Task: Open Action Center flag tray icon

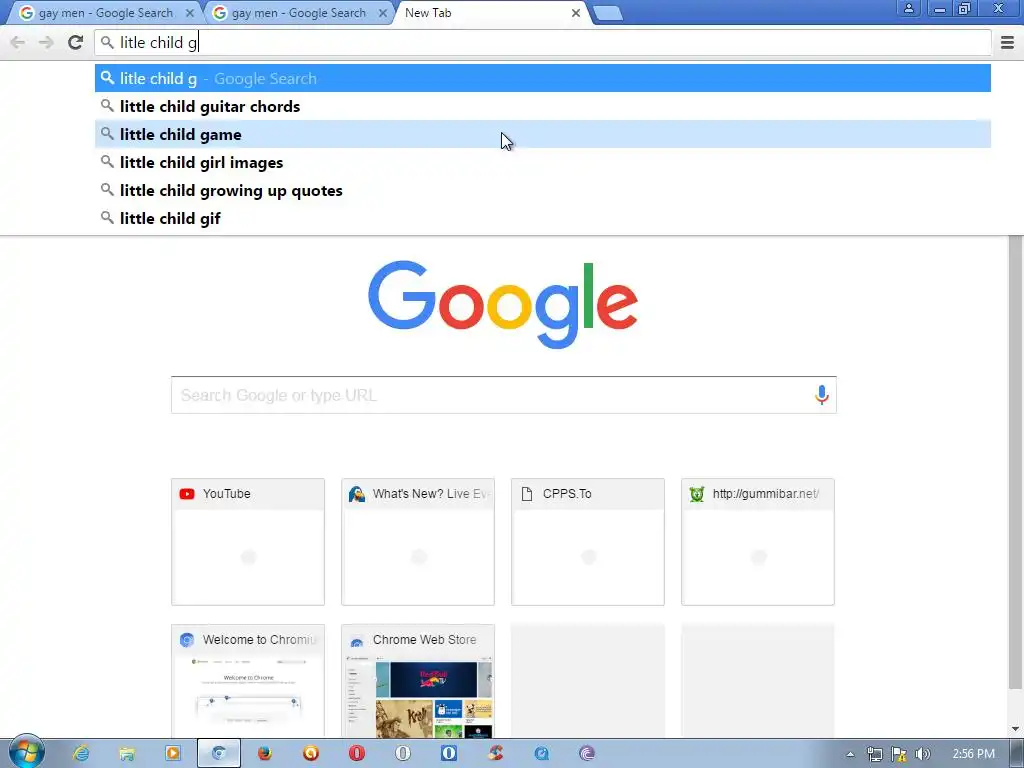Action: pos(899,754)
